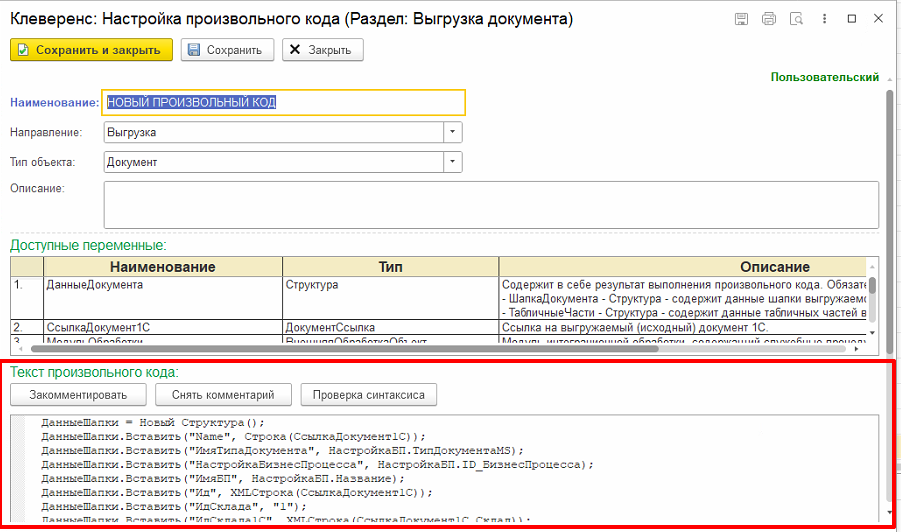Click code line ДанныеШапки = Новый Структура()

coord(153,422)
